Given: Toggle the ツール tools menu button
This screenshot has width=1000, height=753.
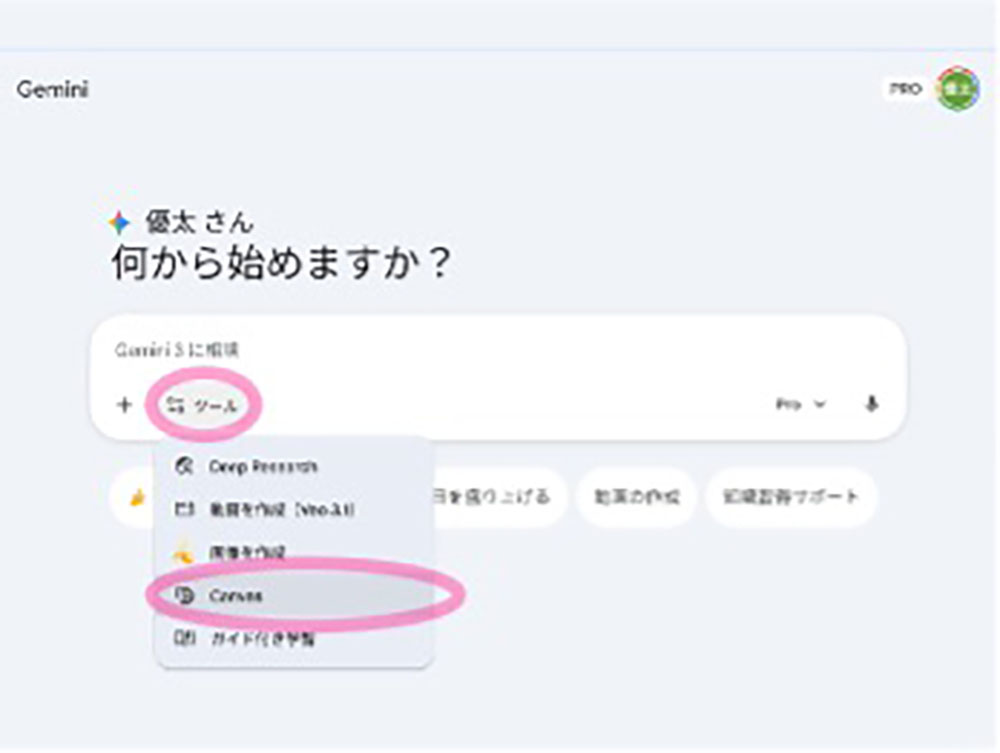Looking at the screenshot, I should [x=203, y=406].
